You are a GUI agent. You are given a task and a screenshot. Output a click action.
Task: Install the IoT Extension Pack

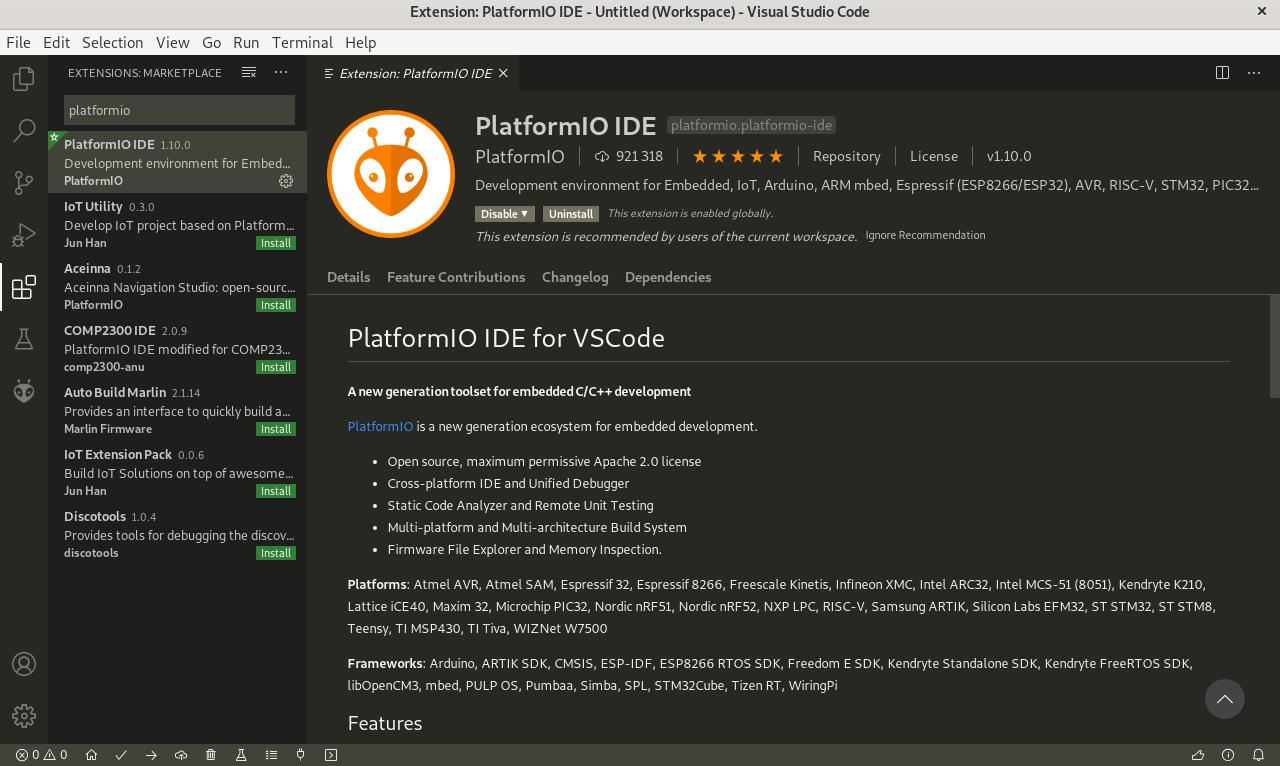(275, 491)
